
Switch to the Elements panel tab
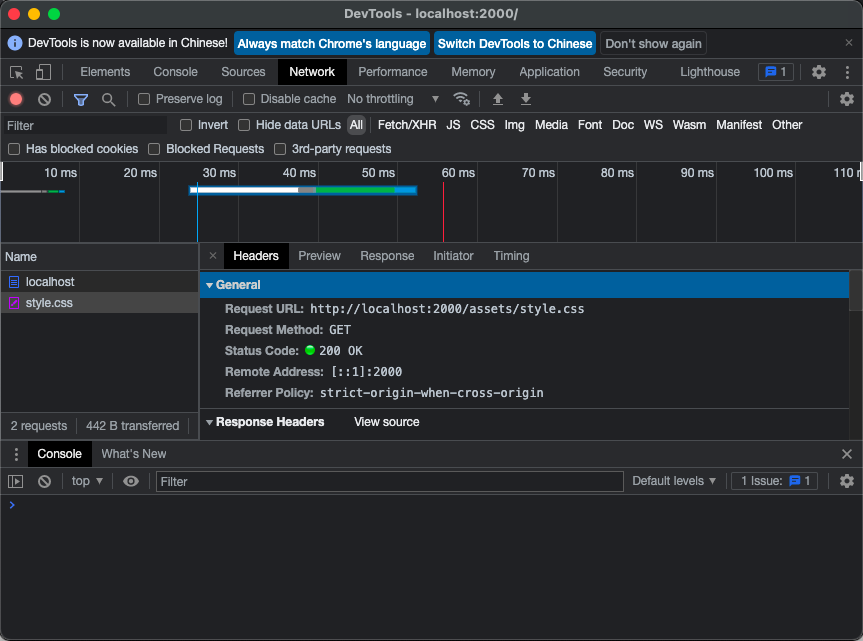(x=105, y=72)
